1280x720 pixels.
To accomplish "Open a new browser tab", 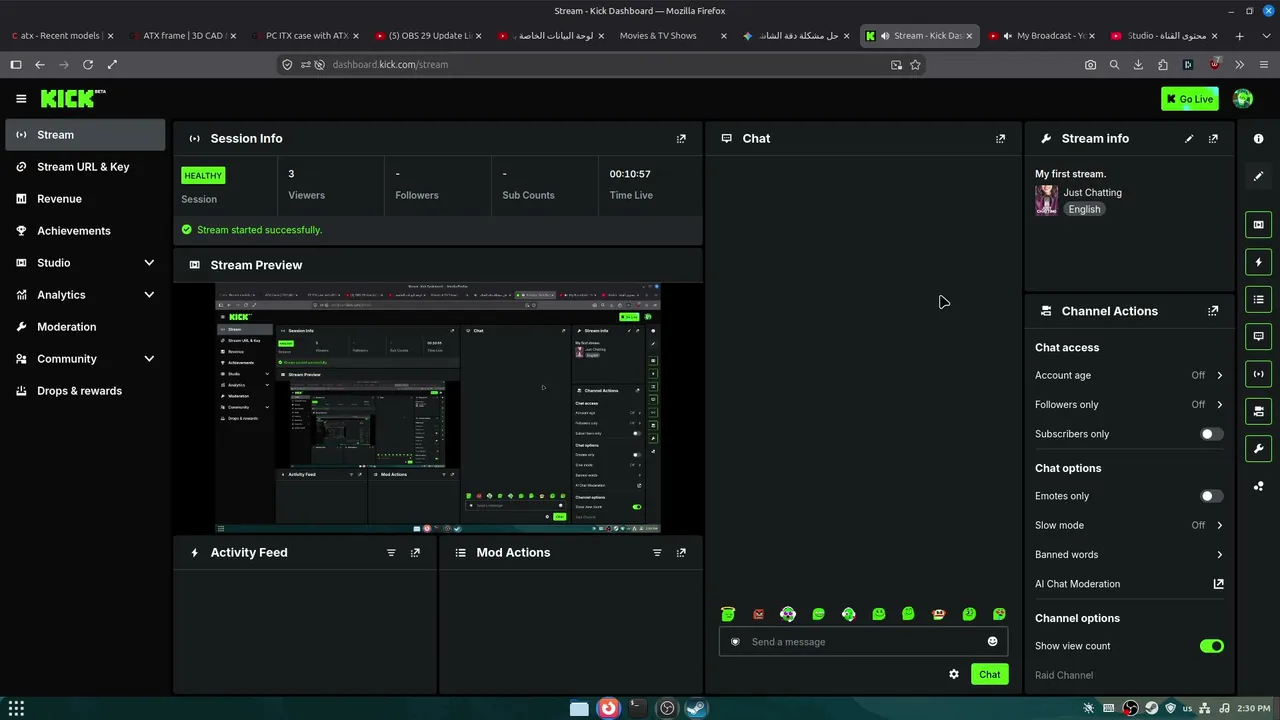I will point(1240,36).
